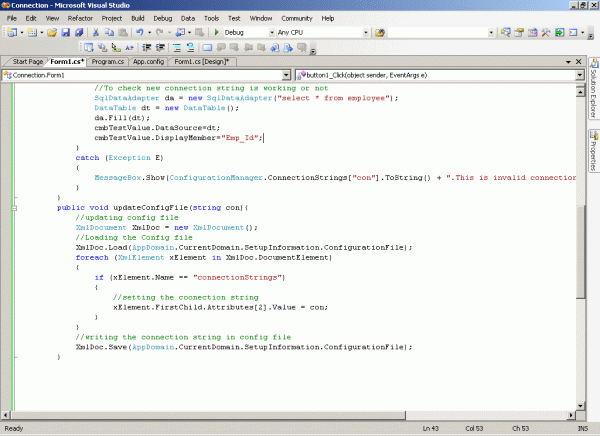Click vertical scrollbar down arrow
Screen dimensions: 600x436
pyautogui.click(x=580, y=406)
